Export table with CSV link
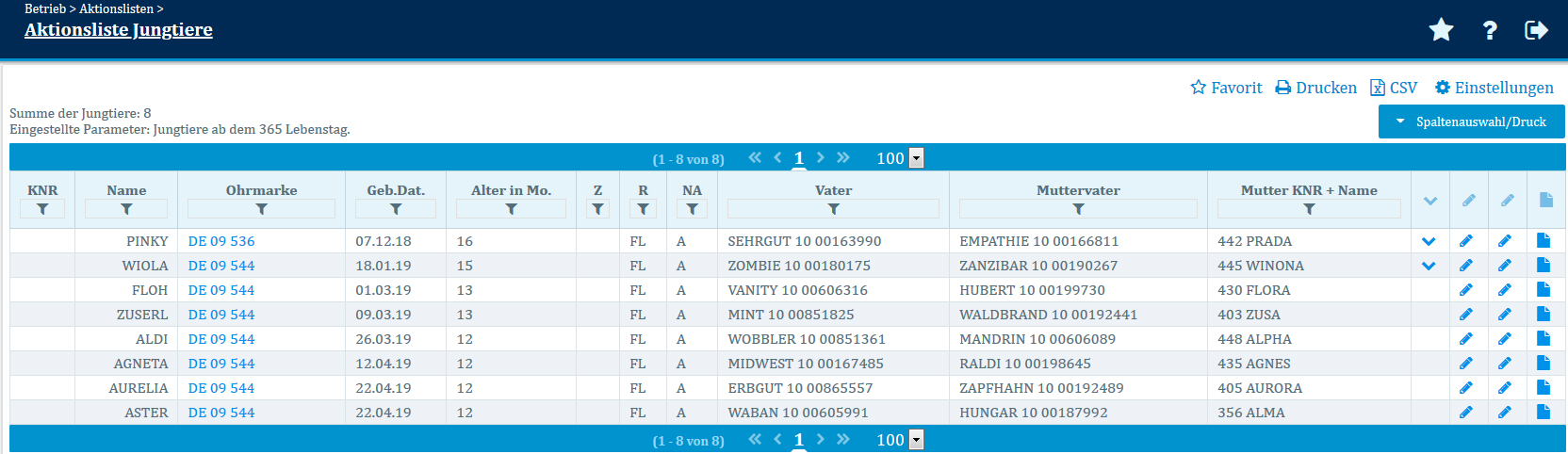This screenshot has height=454, width=1568. (x=1394, y=88)
